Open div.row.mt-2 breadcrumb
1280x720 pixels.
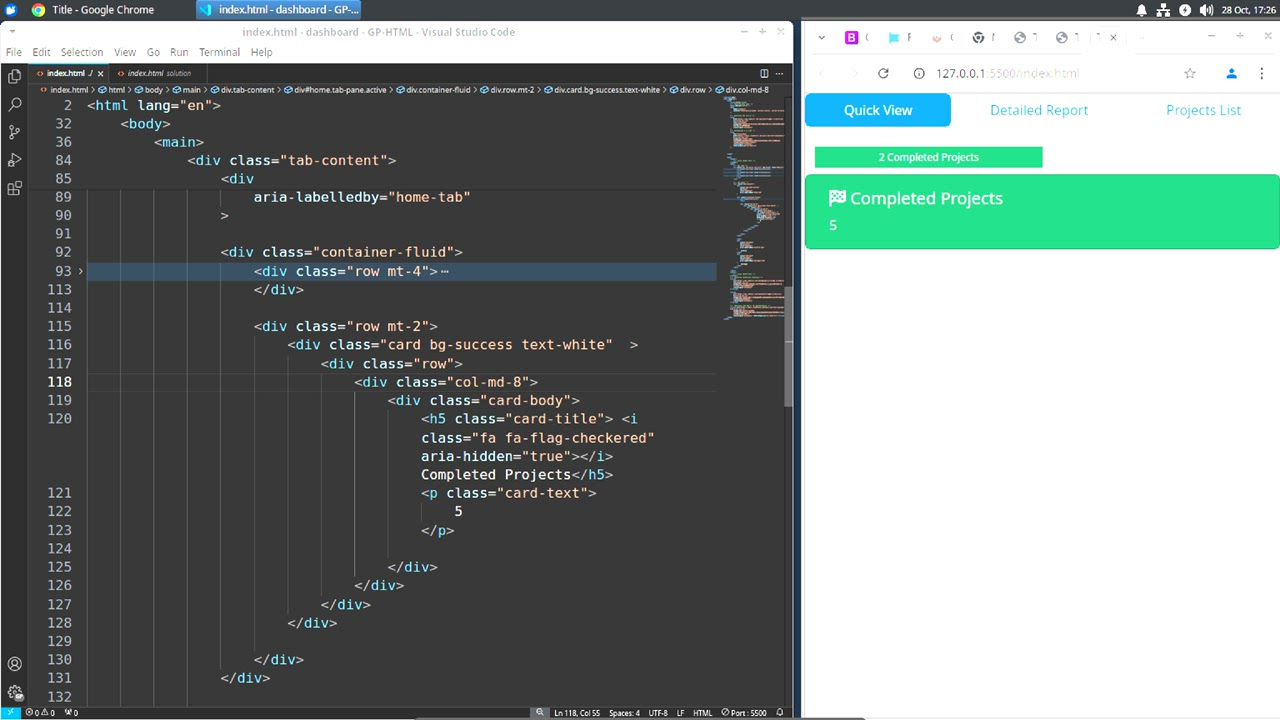coord(506,90)
